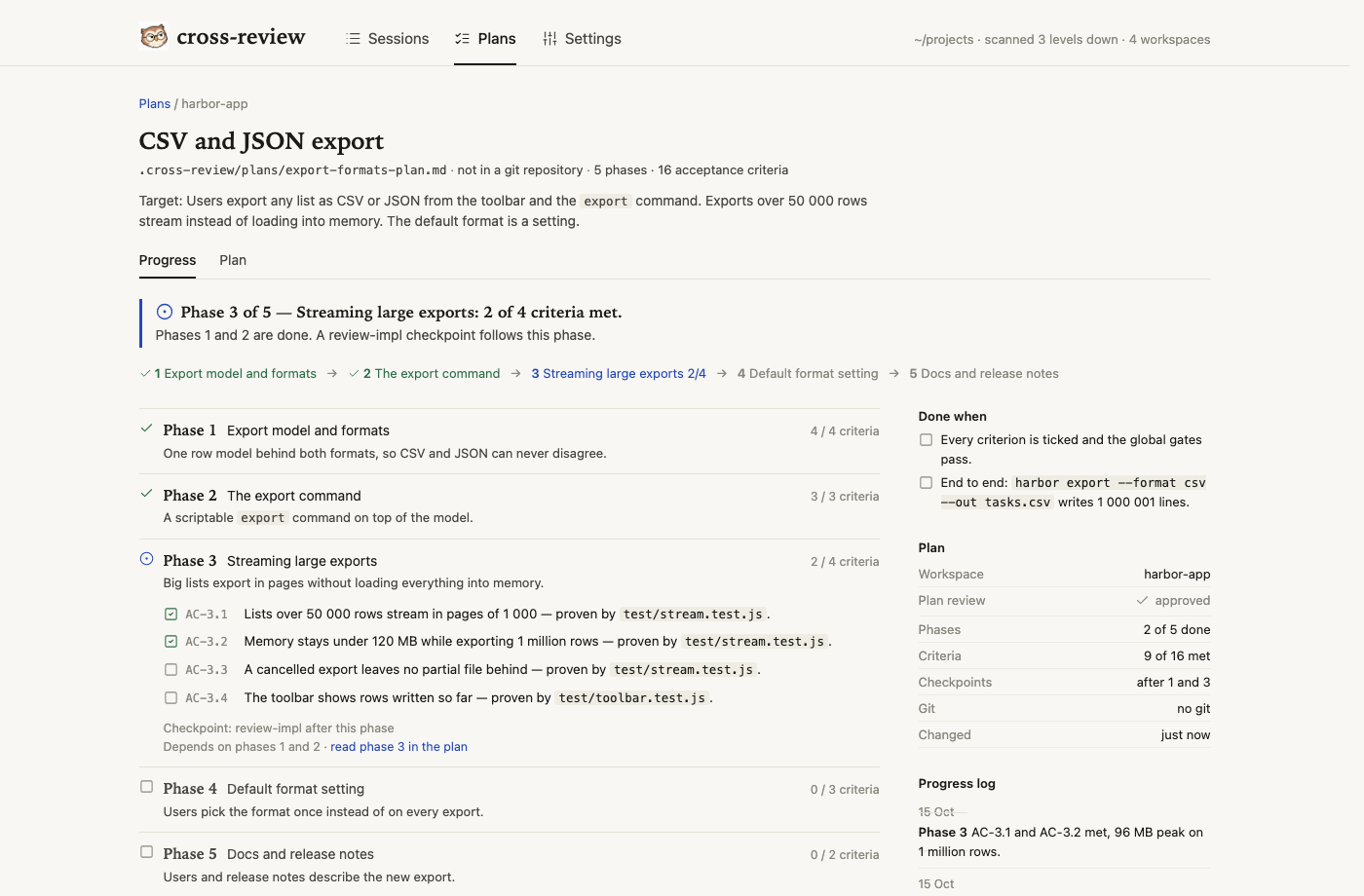The height and width of the screenshot is (896, 1364).
Task: Expand Phase 1 Export model and formats row
Action: [510, 441]
